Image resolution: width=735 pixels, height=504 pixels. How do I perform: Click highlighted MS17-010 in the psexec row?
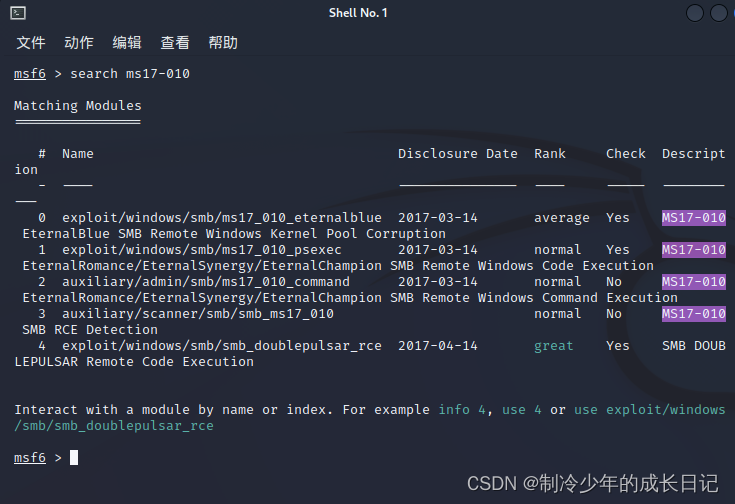(x=694, y=249)
